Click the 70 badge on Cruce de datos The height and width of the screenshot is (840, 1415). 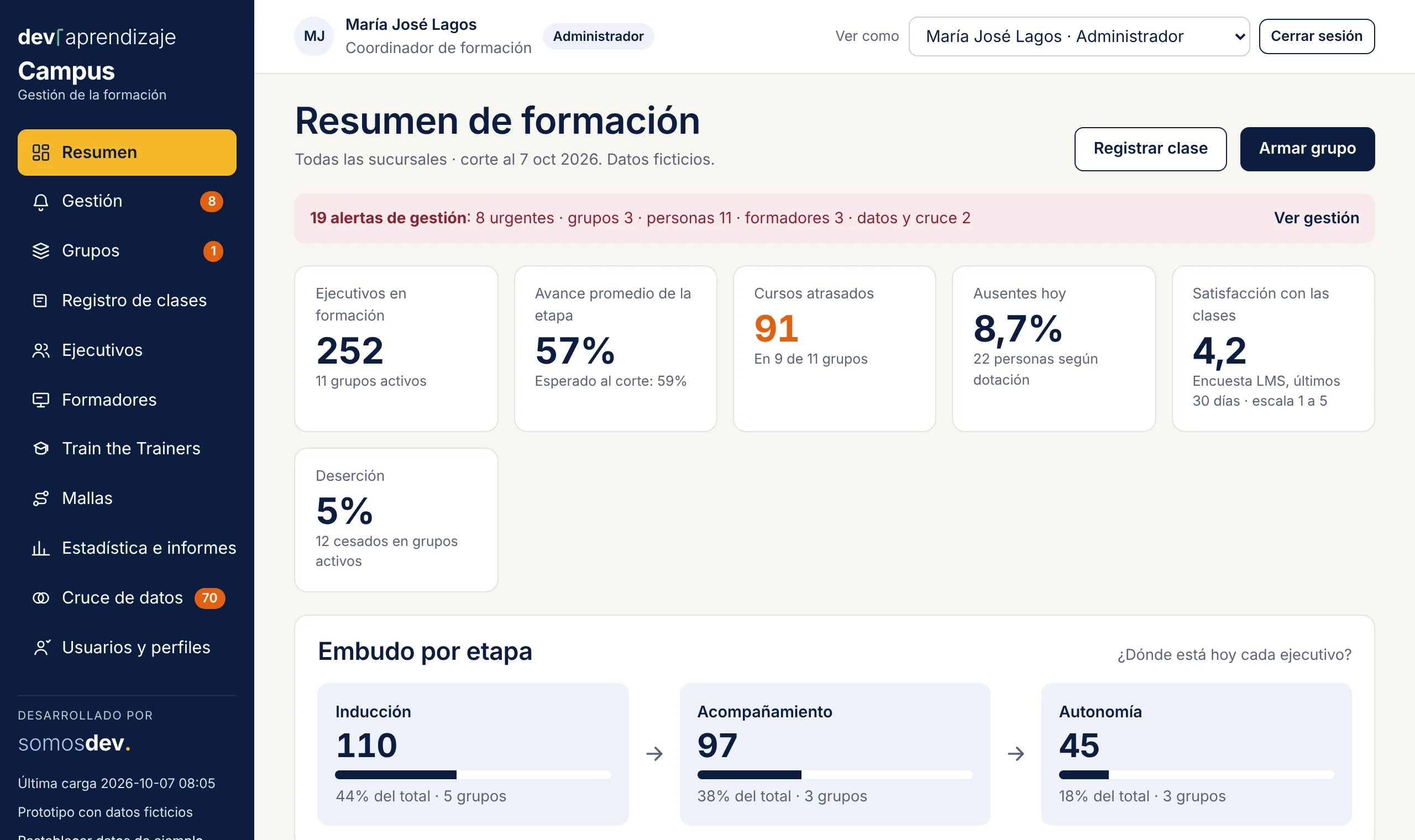point(209,599)
